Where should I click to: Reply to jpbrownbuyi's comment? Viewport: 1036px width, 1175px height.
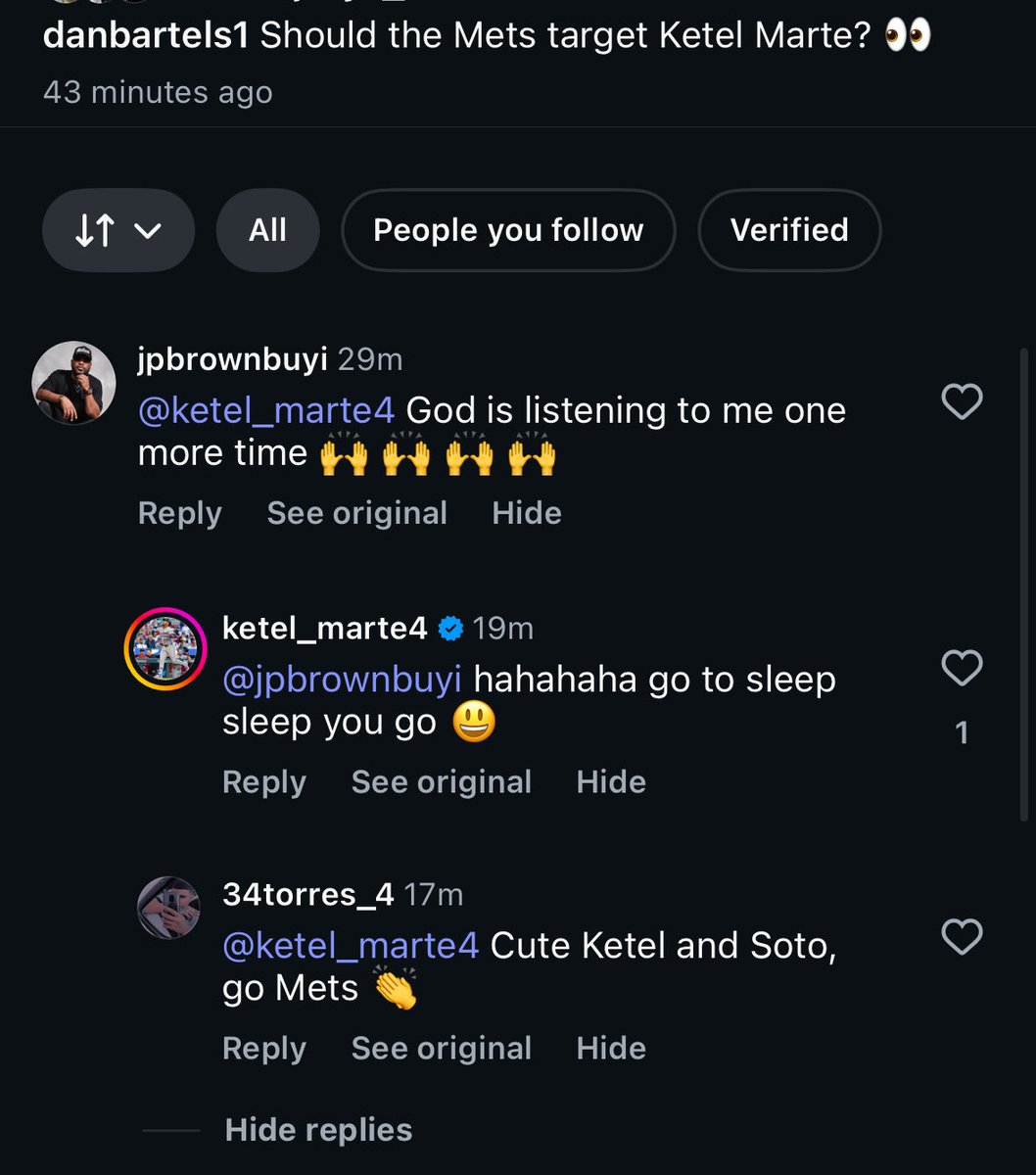(x=179, y=513)
